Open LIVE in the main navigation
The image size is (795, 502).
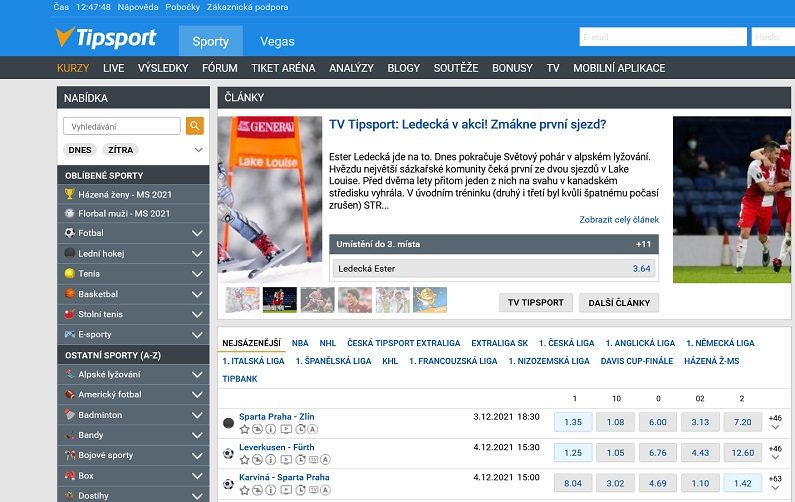click(x=114, y=68)
